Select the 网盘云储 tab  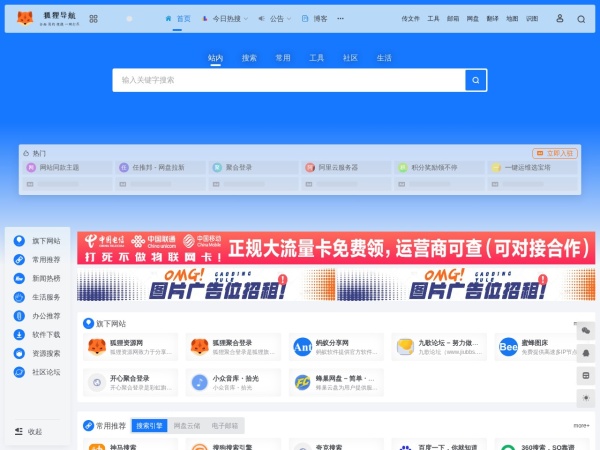[x=187, y=426]
